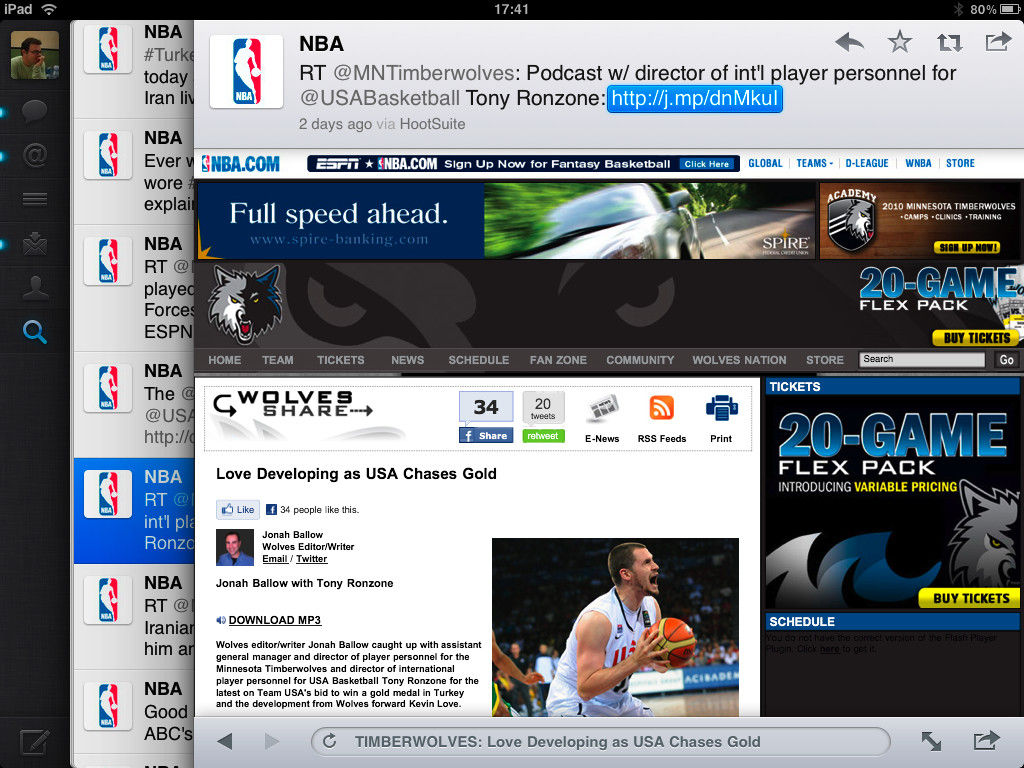This screenshot has width=1024, height=768.
Task: Click the Go search button
Action: pyautogui.click(x=1006, y=359)
